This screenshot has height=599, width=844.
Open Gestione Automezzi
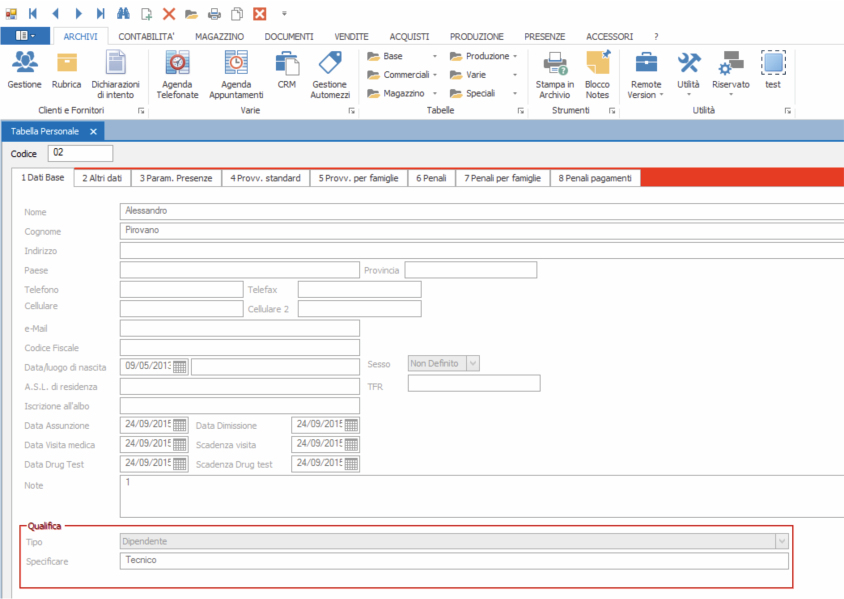(x=330, y=75)
